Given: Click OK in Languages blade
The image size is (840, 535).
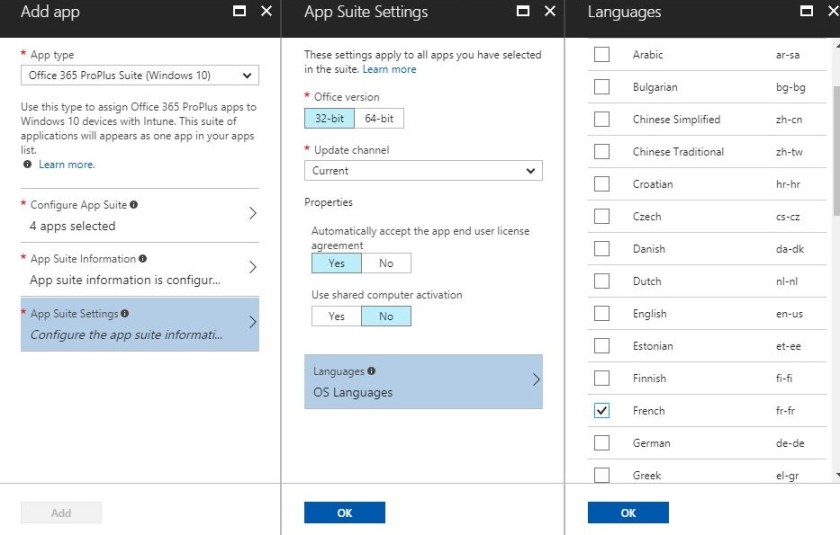Looking at the screenshot, I should [x=628, y=513].
